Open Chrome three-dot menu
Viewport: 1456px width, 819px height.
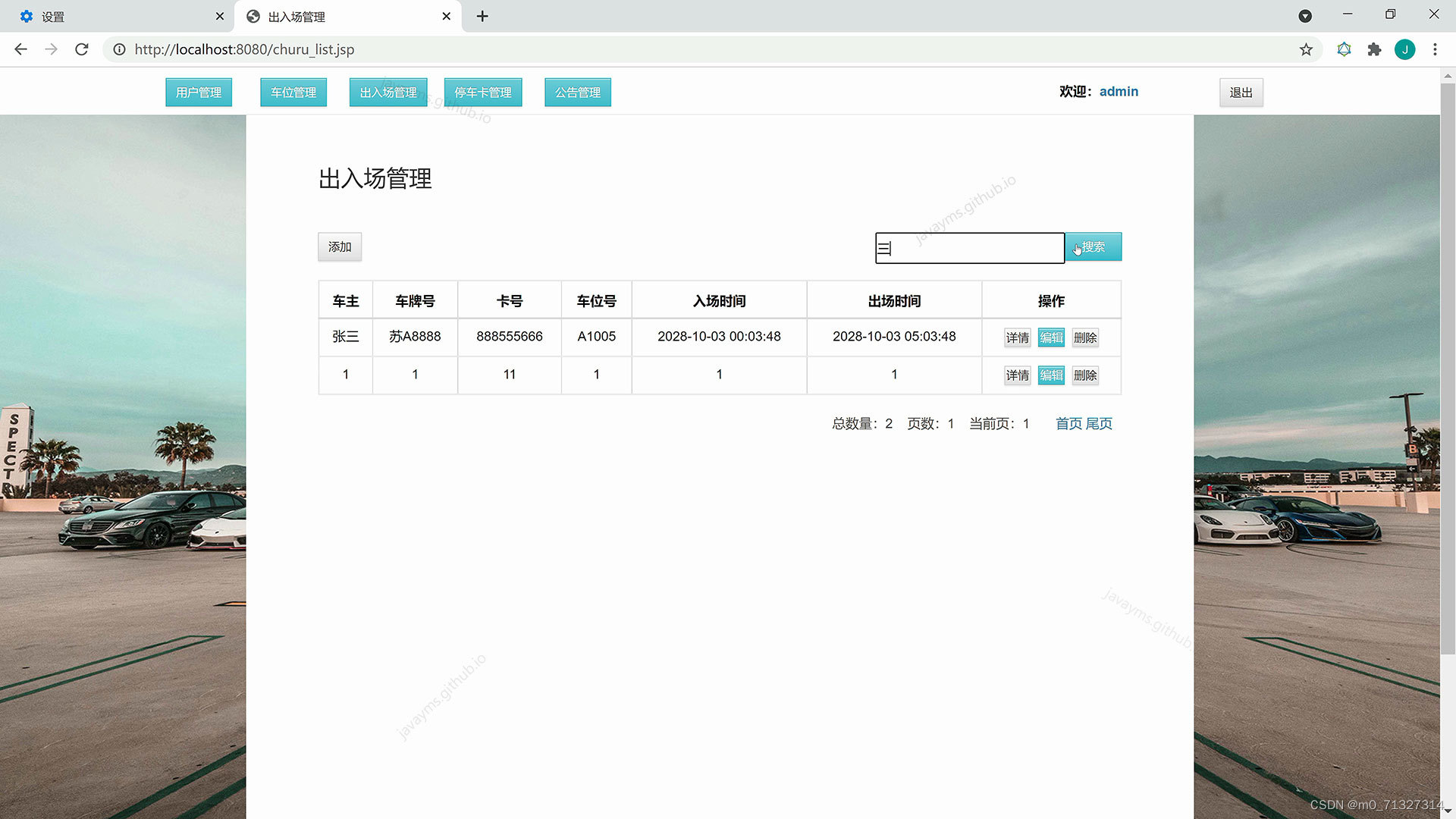(1435, 49)
